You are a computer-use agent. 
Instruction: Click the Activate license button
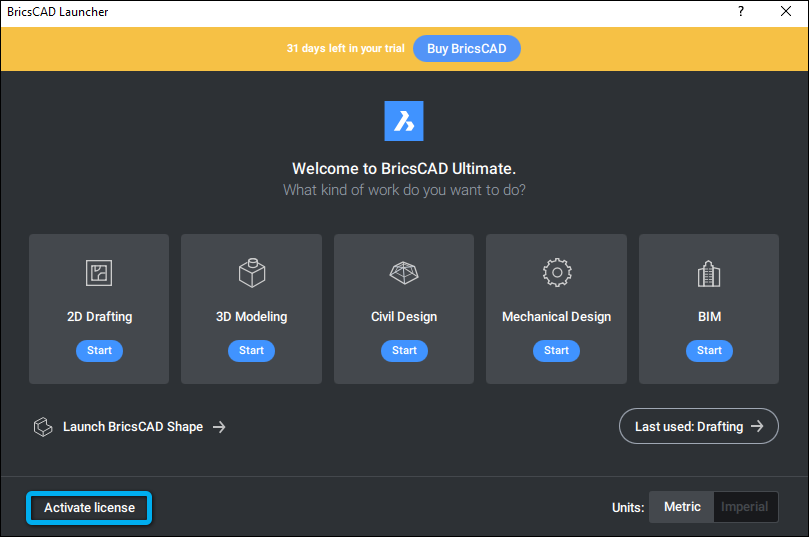[x=89, y=508]
